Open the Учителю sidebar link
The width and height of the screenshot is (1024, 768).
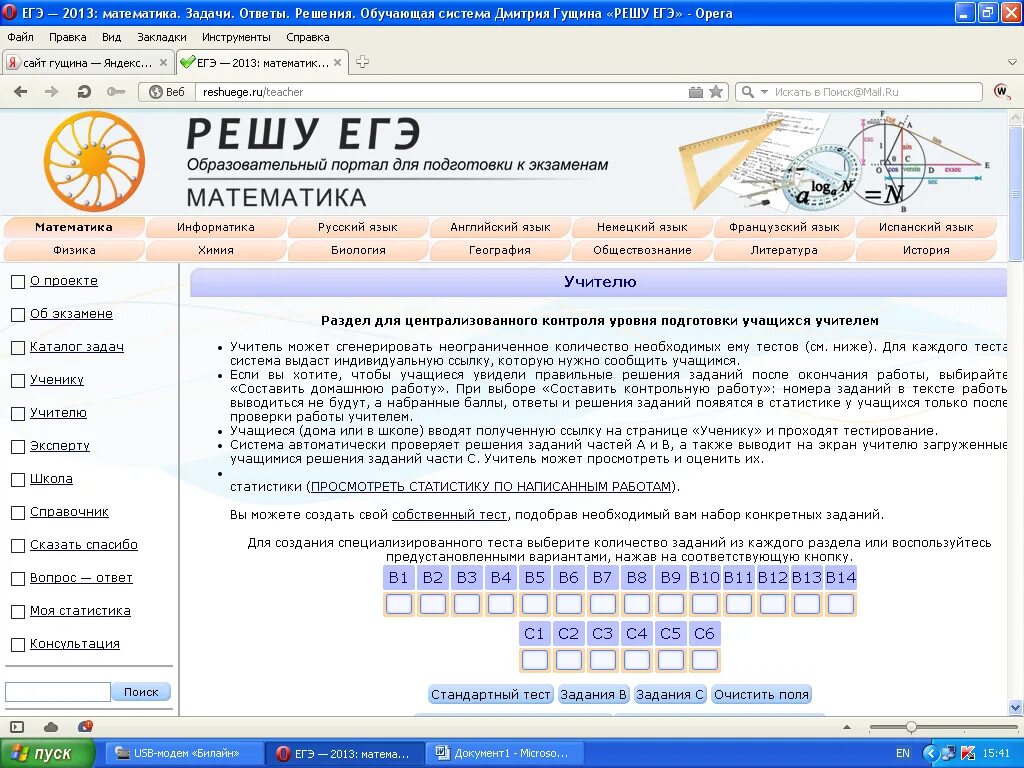coord(58,413)
